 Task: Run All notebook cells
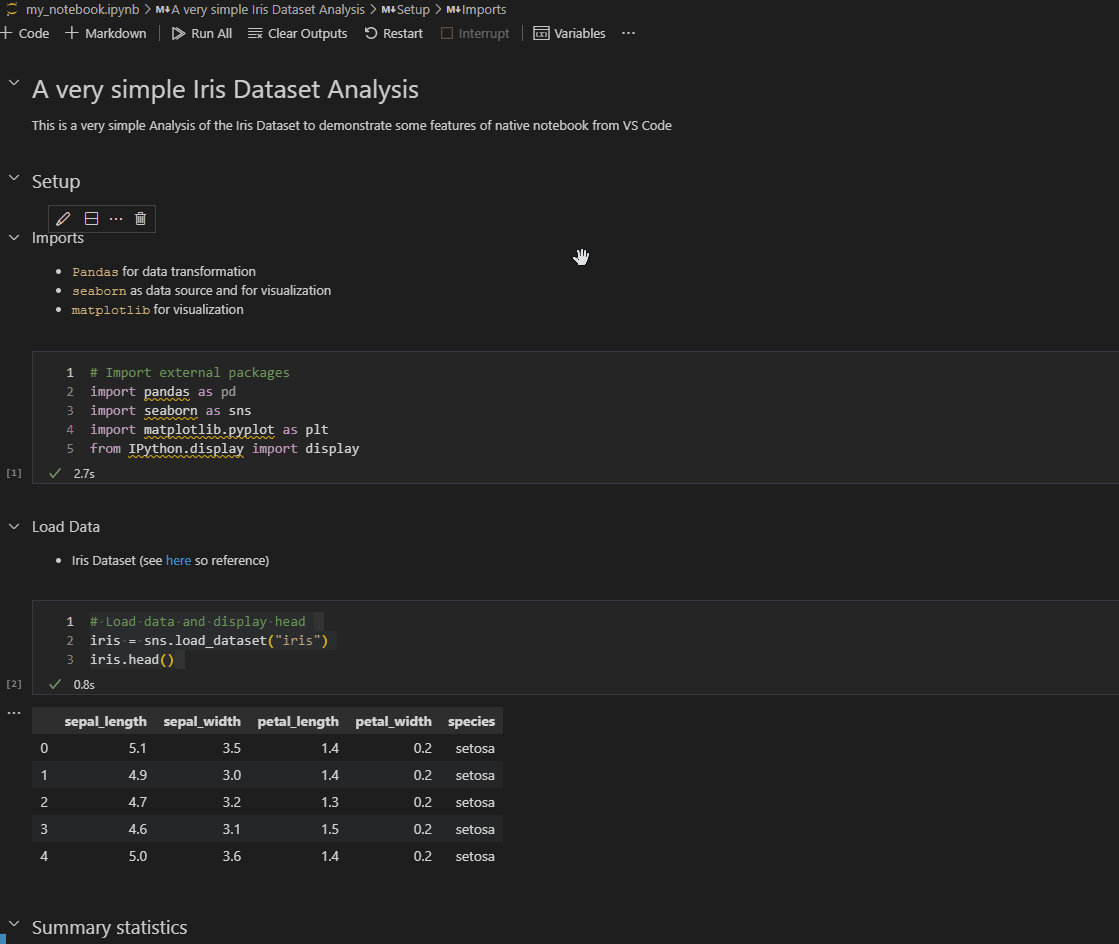[202, 34]
